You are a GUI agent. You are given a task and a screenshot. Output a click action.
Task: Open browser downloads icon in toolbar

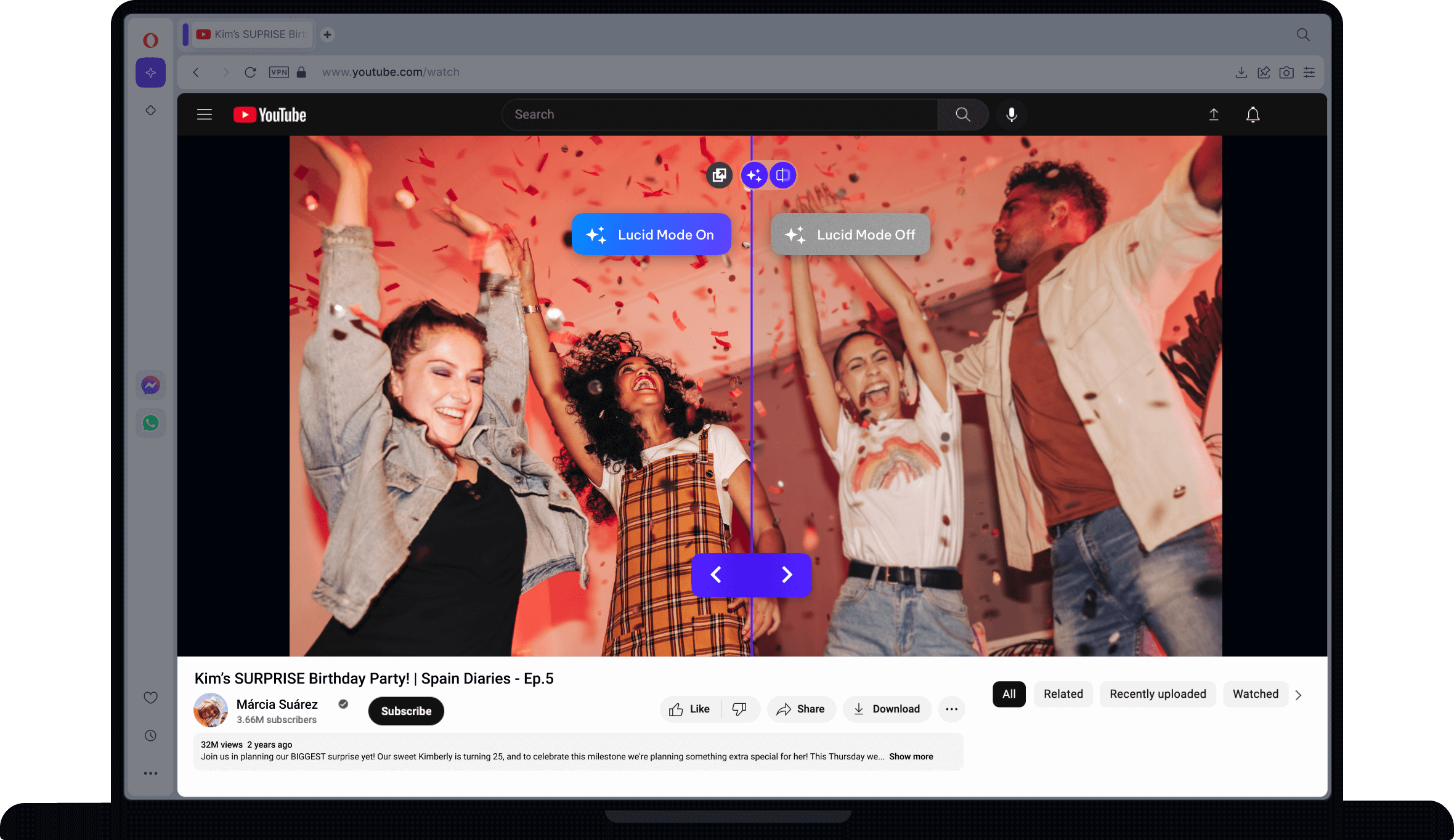(x=1241, y=73)
